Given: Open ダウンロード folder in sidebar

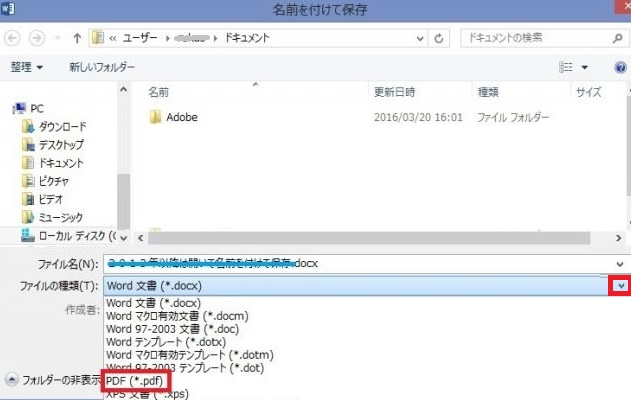Looking at the screenshot, I should pyautogui.click(x=54, y=127).
